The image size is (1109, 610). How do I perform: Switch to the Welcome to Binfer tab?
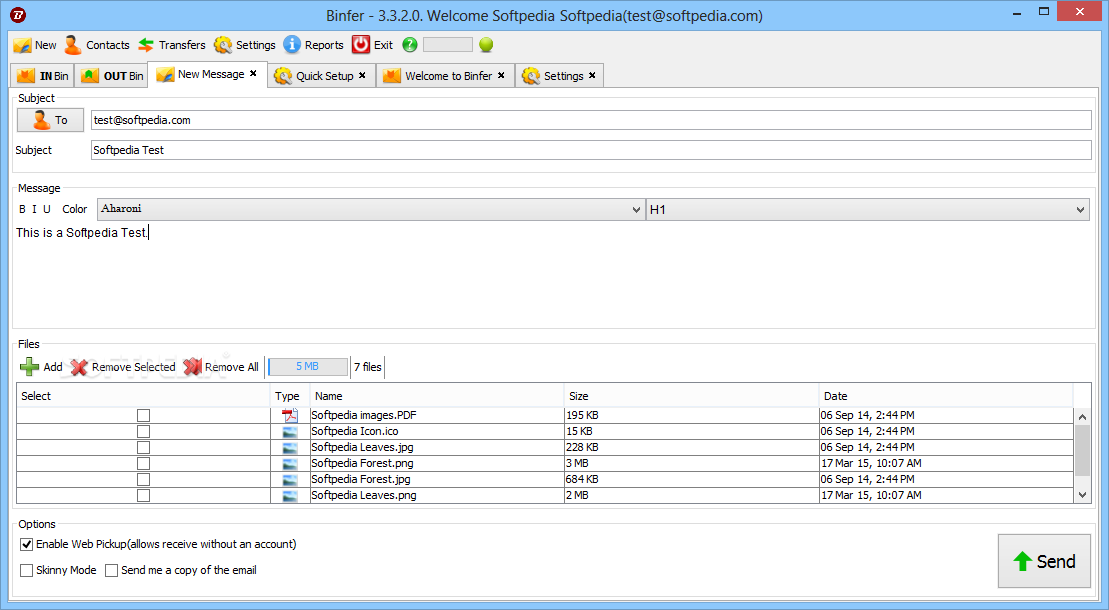point(445,76)
